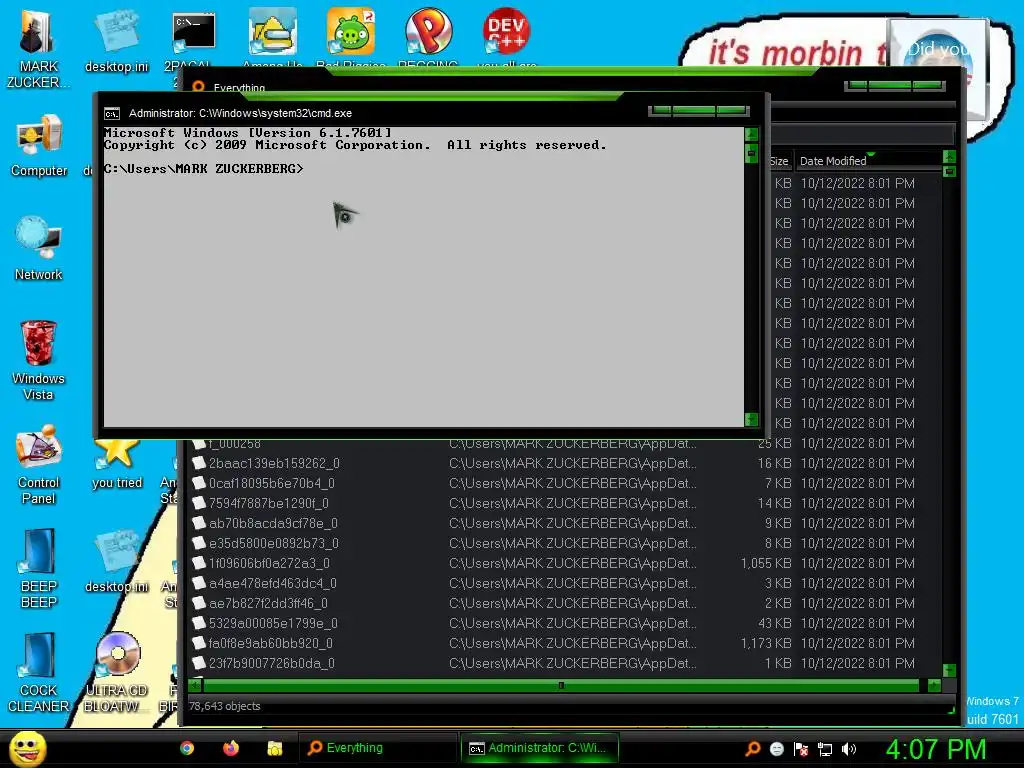Select file ae7b827f2dd3ff46_0 in Everything

click(x=268, y=603)
